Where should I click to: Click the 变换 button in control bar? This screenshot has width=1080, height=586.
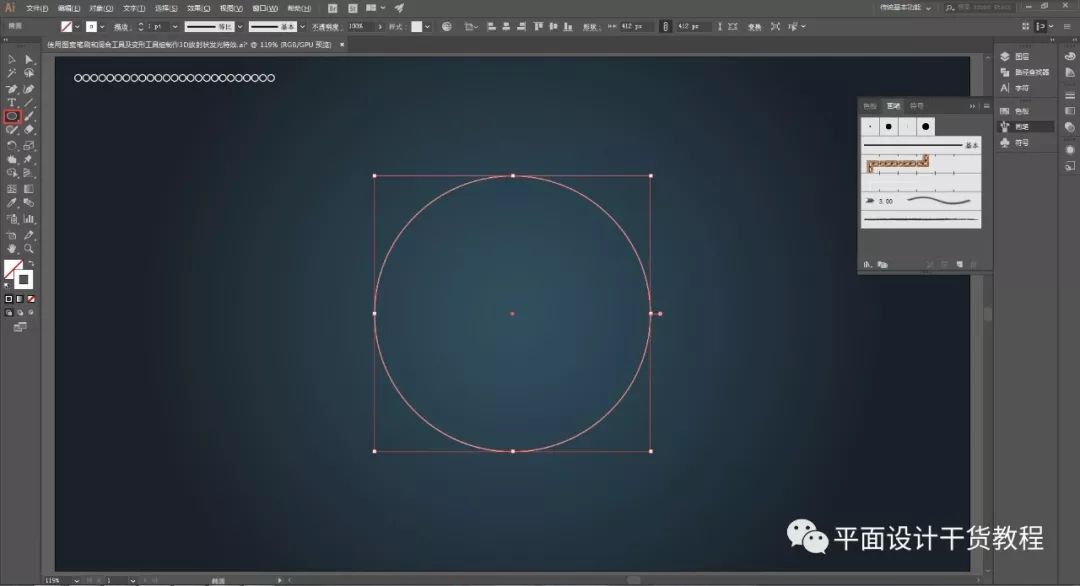[755, 27]
